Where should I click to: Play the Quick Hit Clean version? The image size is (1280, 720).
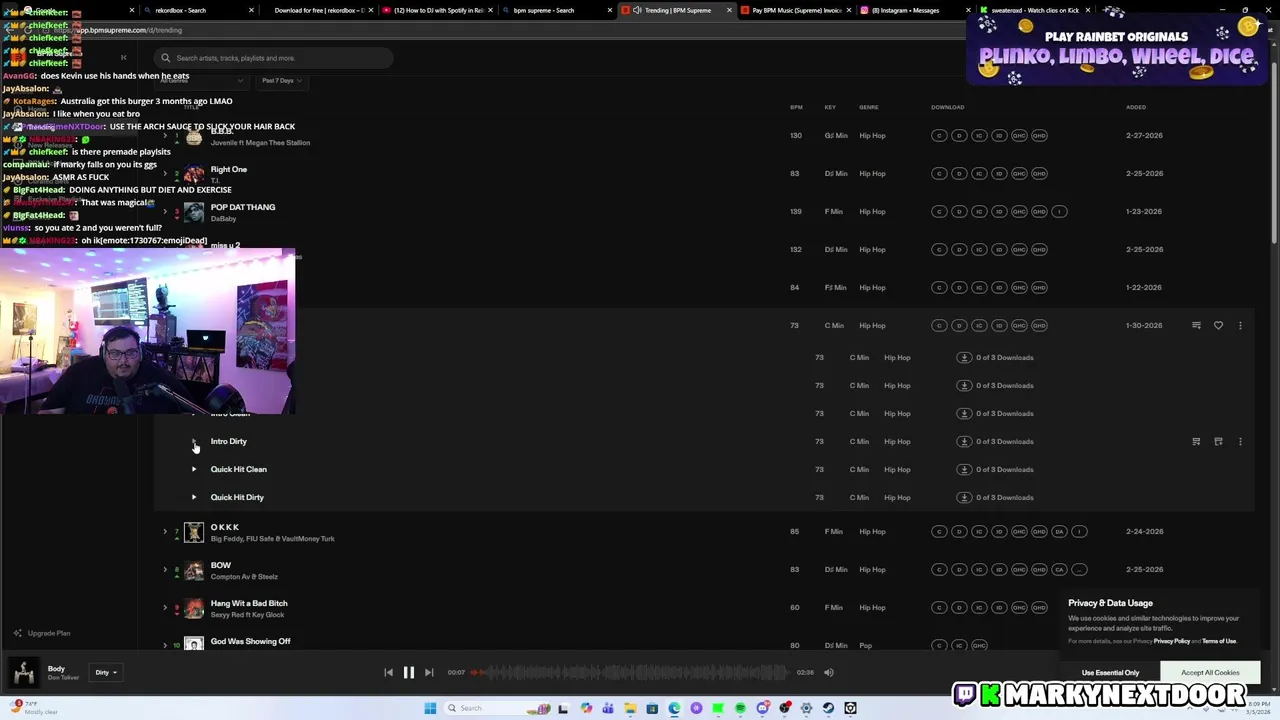tap(194, 469)
